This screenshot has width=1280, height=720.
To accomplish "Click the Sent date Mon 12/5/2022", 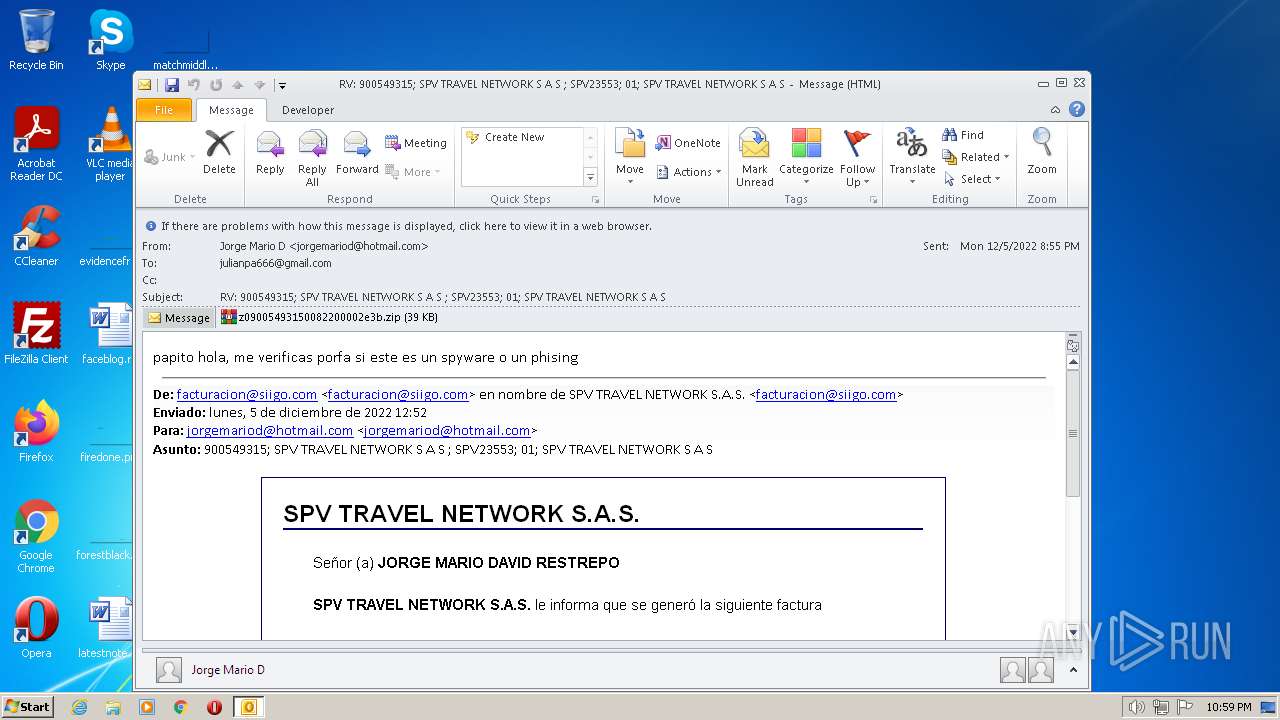I will tap(1020, 246).
